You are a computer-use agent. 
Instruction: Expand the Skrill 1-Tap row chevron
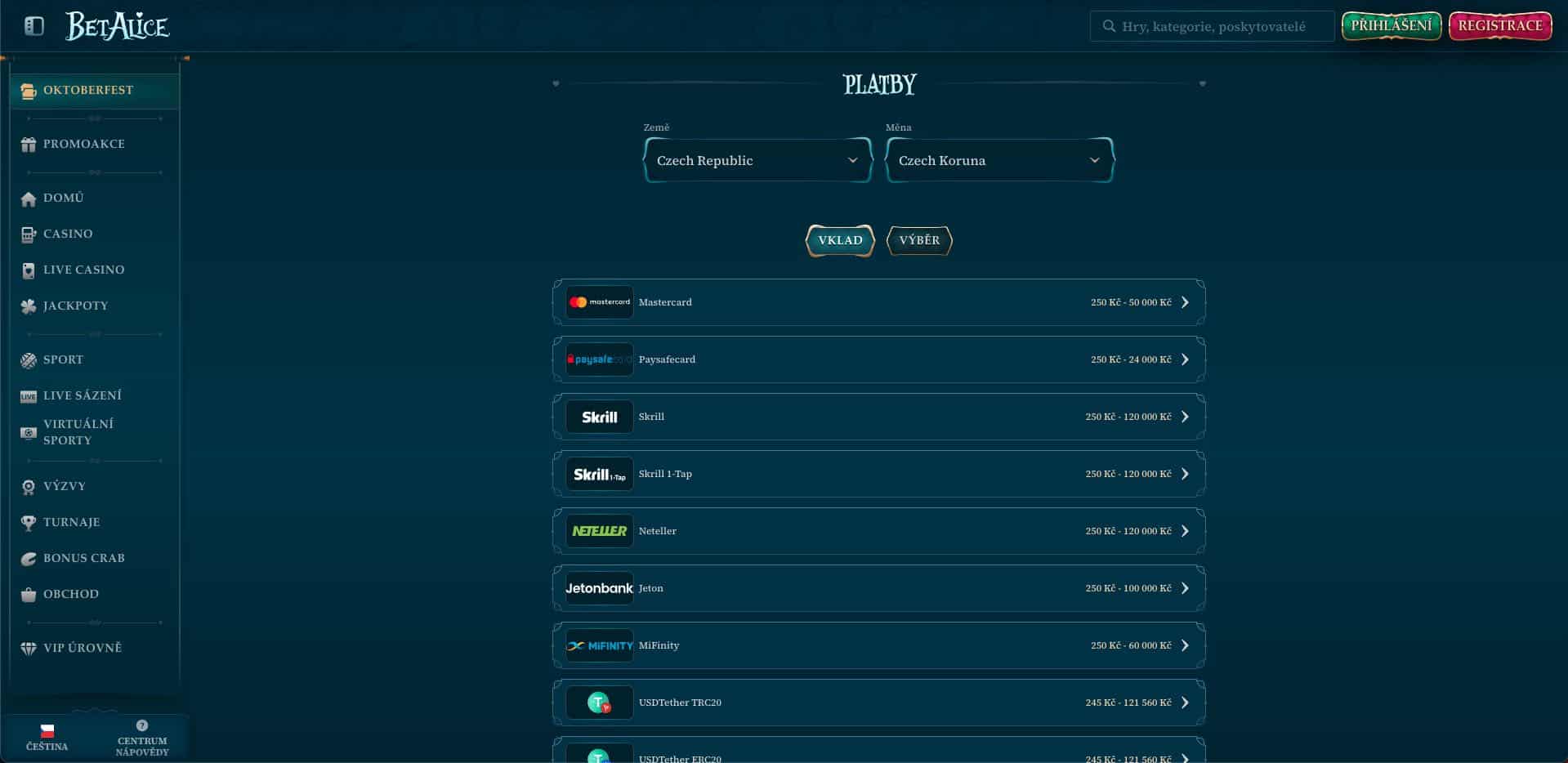coord(1185,474)
